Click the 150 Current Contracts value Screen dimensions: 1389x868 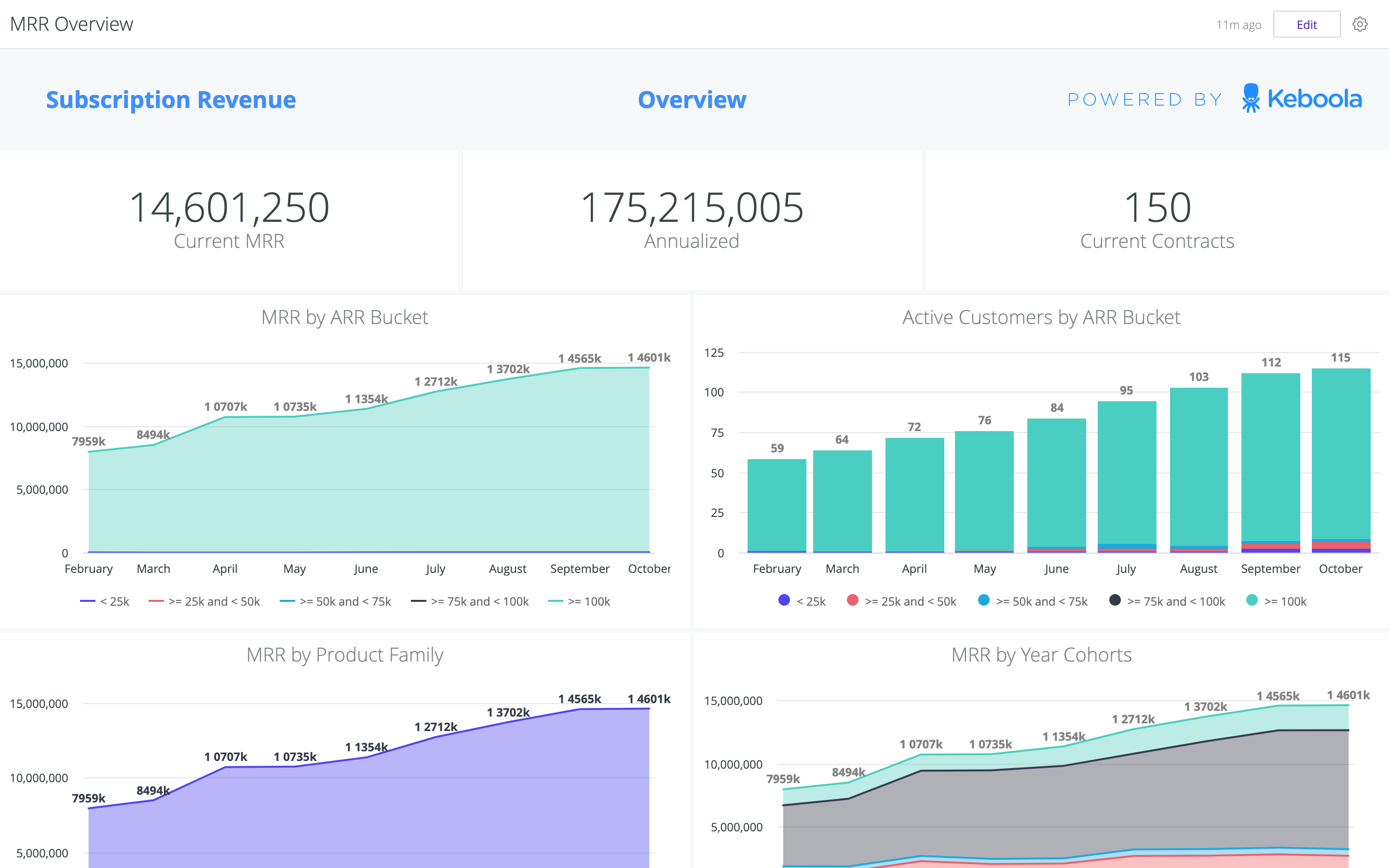[1157, 207]
